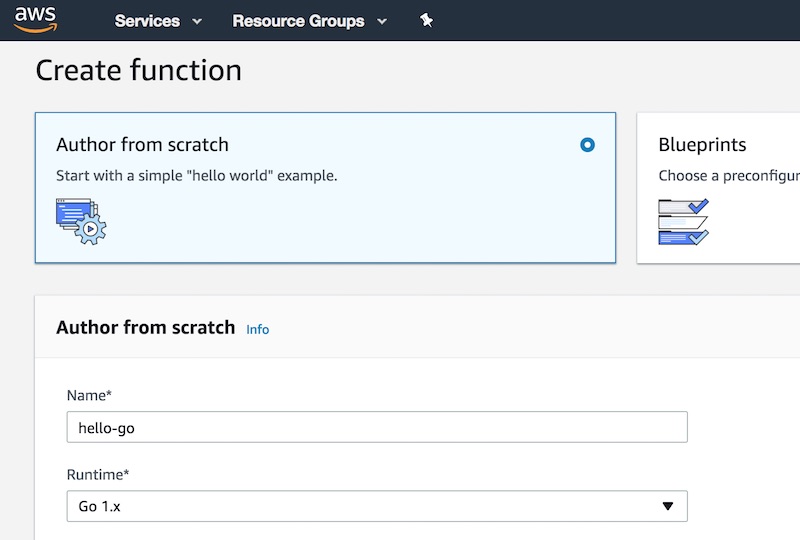800x540 pixels.
Task: Click the Services dropdown chevron
Action: tap(196, 21)
